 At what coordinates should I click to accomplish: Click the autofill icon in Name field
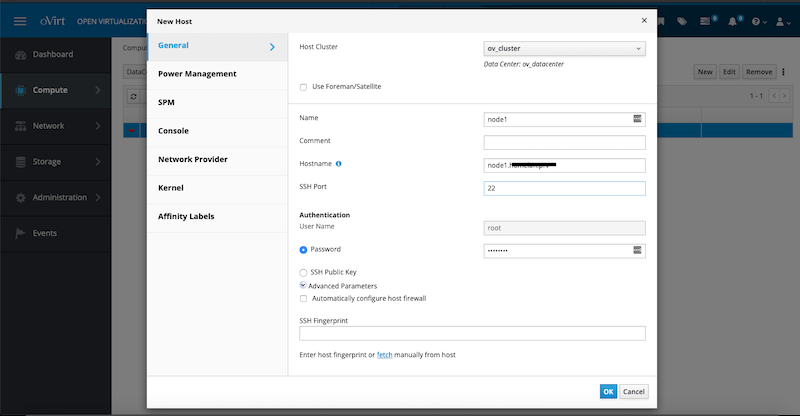pyautogui.click(x=637, y=118)
